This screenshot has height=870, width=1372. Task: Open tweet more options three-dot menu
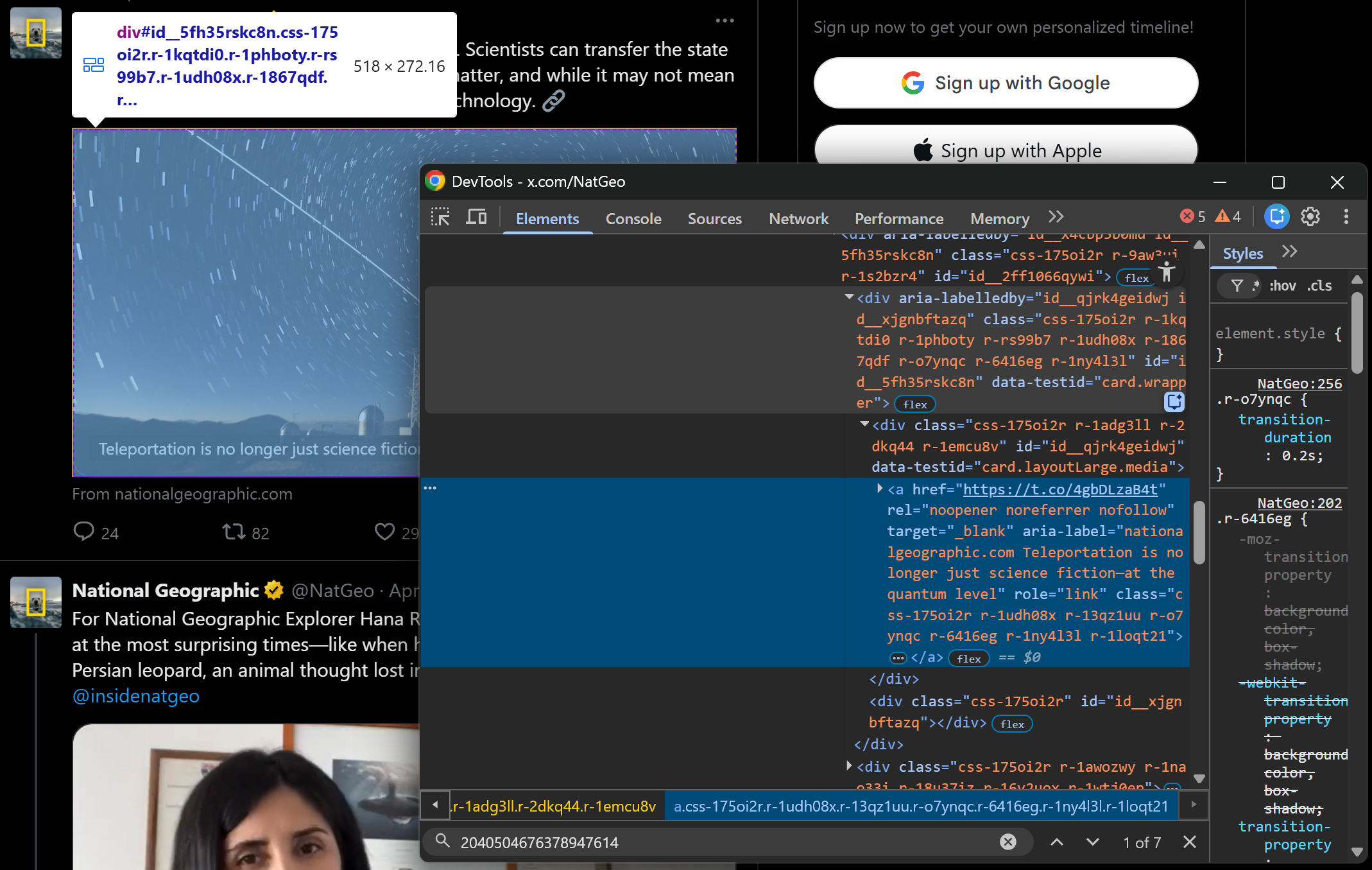pyautogui.click(x=725, y=21)
